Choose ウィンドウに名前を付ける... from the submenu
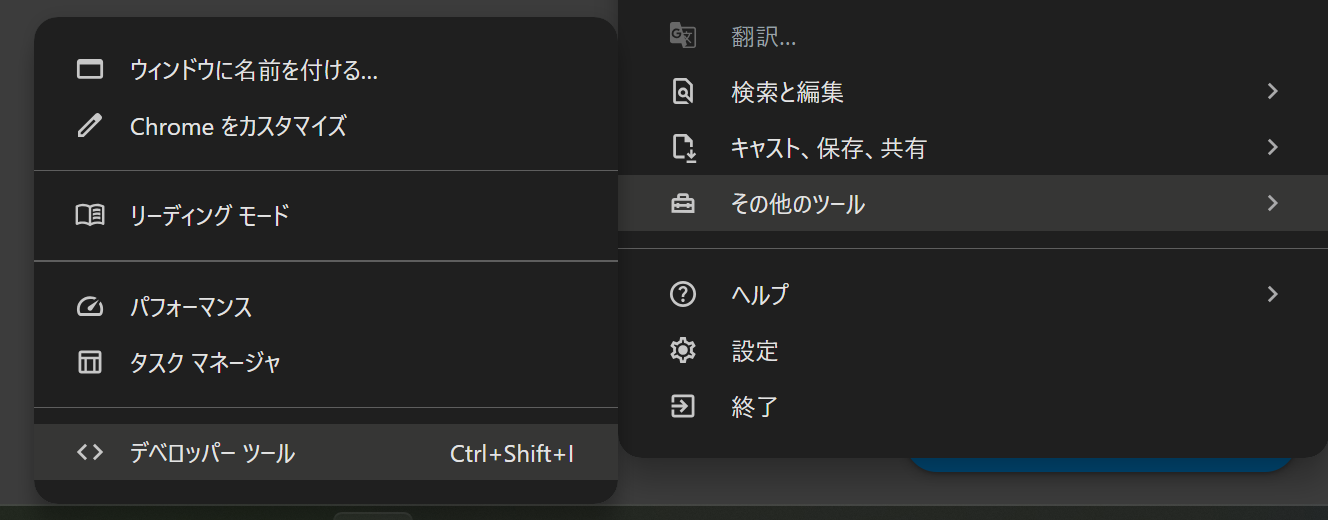This screenshot has height=520, width=1328. point(254,70)
